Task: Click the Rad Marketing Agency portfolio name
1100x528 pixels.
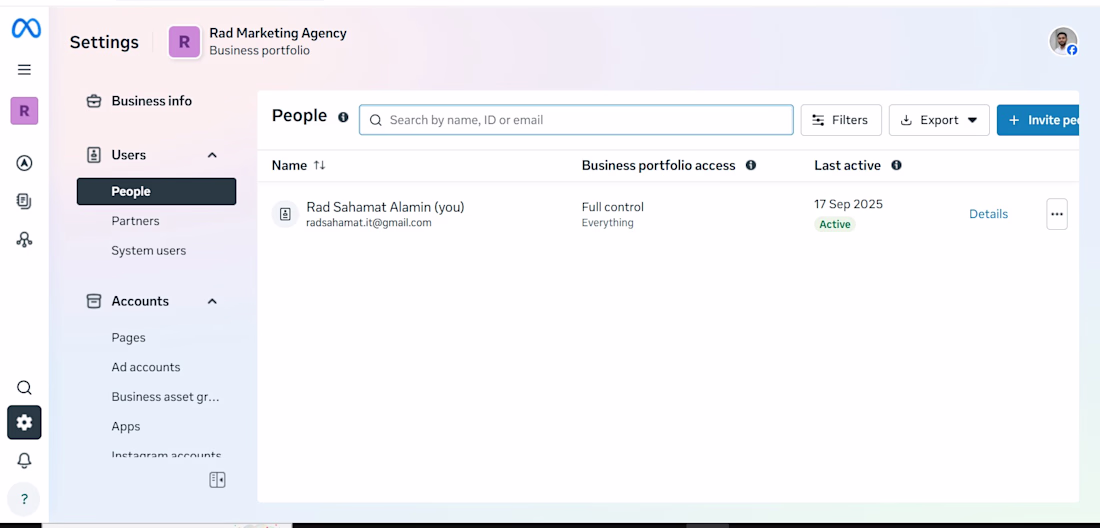Action: (278, 33)
